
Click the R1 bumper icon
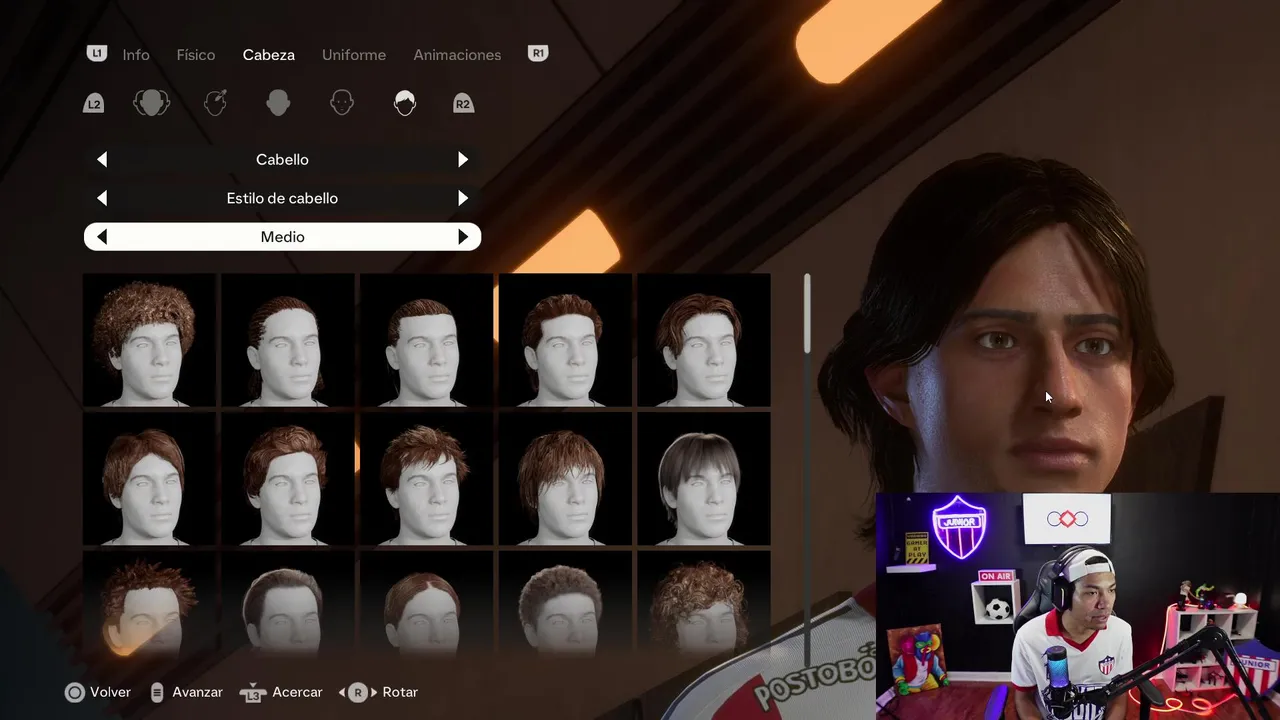pos(538,54)
